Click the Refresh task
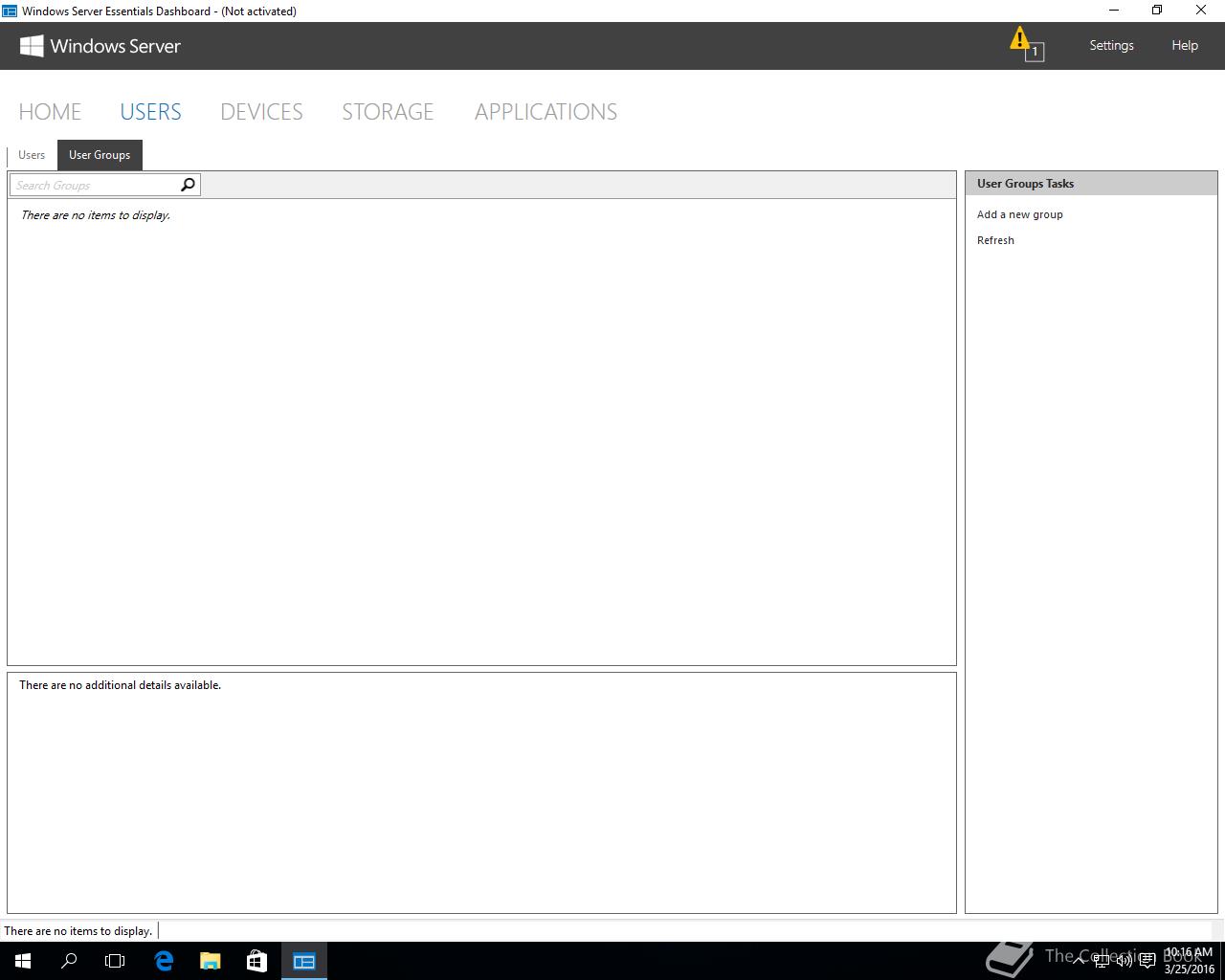Screen dimensions: 1225x980 tap(995, 240)
